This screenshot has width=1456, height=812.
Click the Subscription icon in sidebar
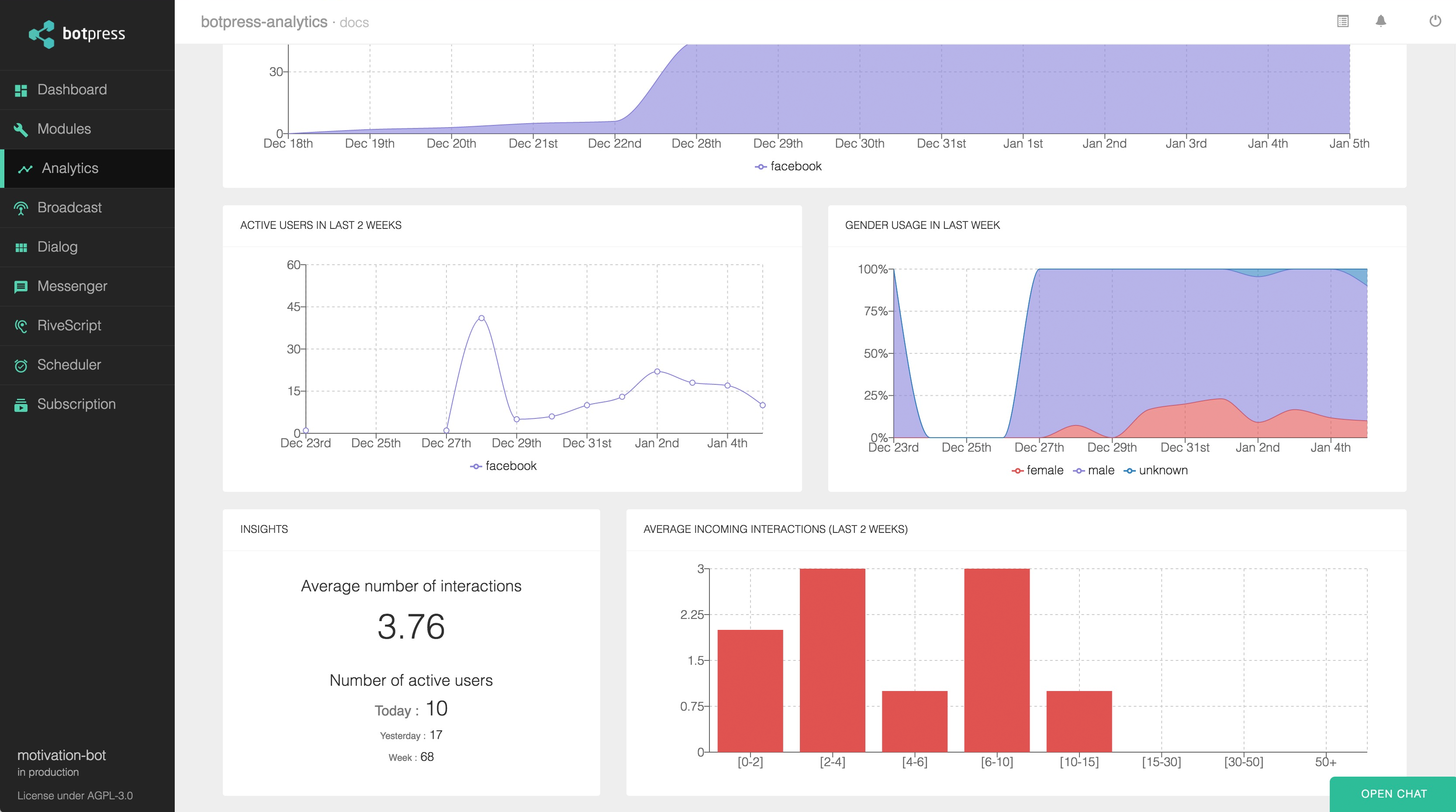click(21, 404)
